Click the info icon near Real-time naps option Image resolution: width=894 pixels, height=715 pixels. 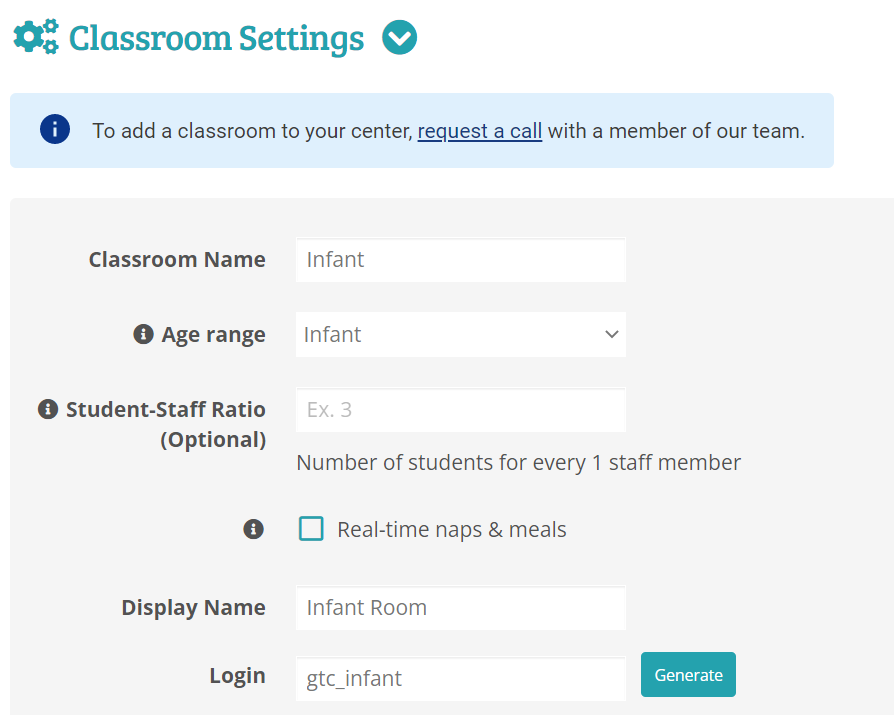253,529
